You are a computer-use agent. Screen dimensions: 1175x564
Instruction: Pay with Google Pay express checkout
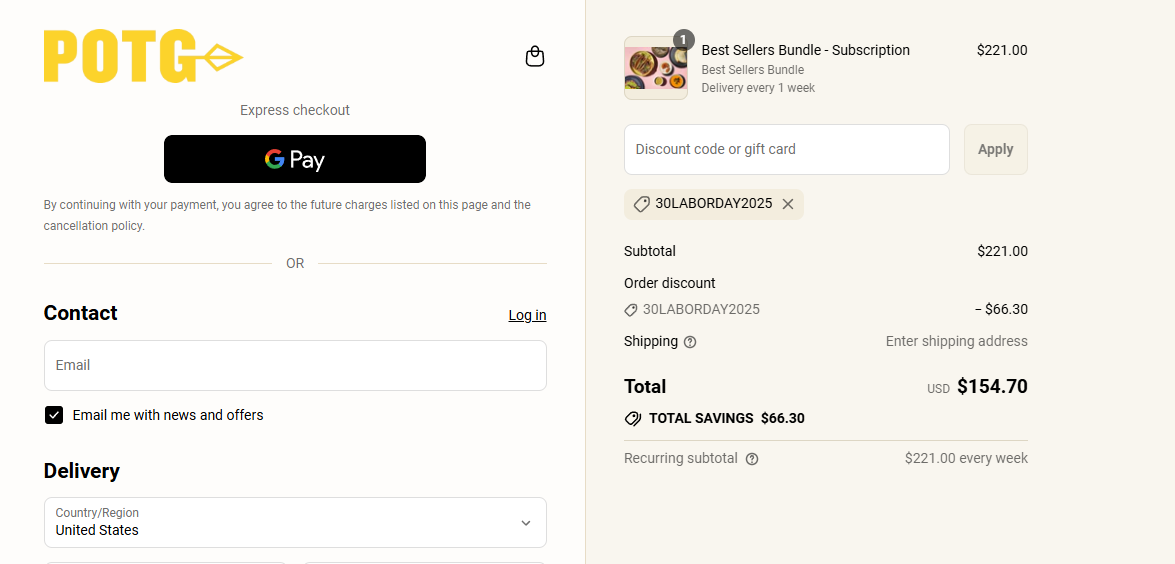point(295,159)
